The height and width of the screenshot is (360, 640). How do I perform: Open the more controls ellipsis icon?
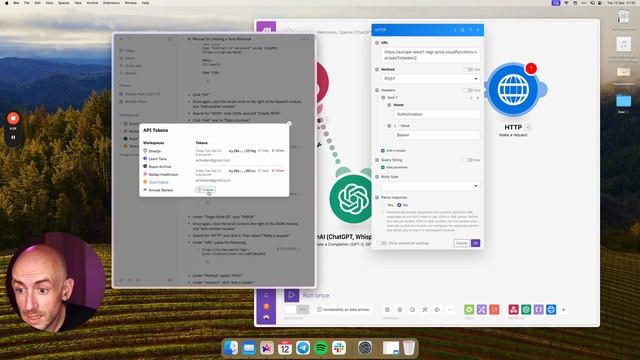click(450, 309)
